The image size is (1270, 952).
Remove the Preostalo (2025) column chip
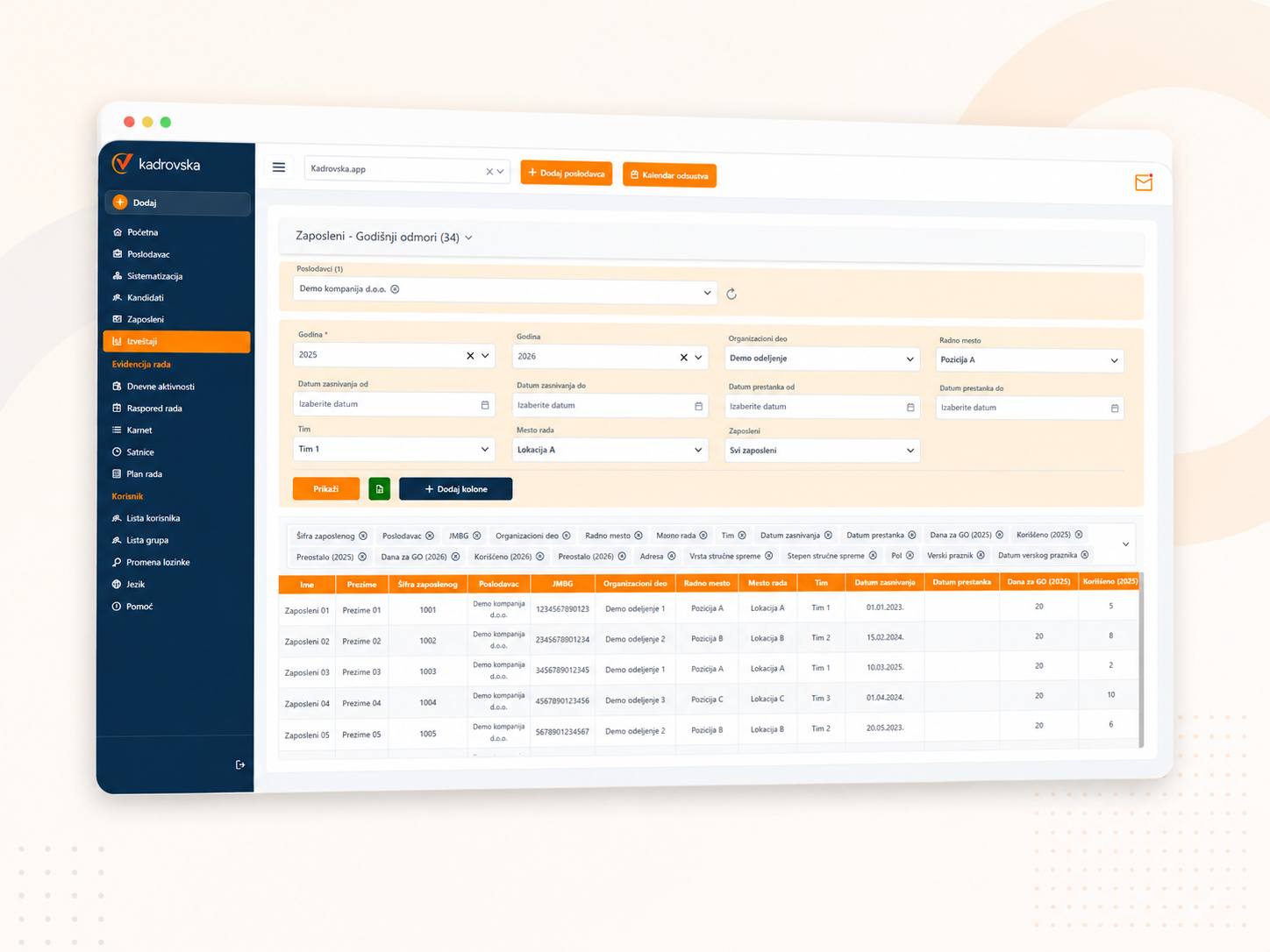tap(362, 557)
